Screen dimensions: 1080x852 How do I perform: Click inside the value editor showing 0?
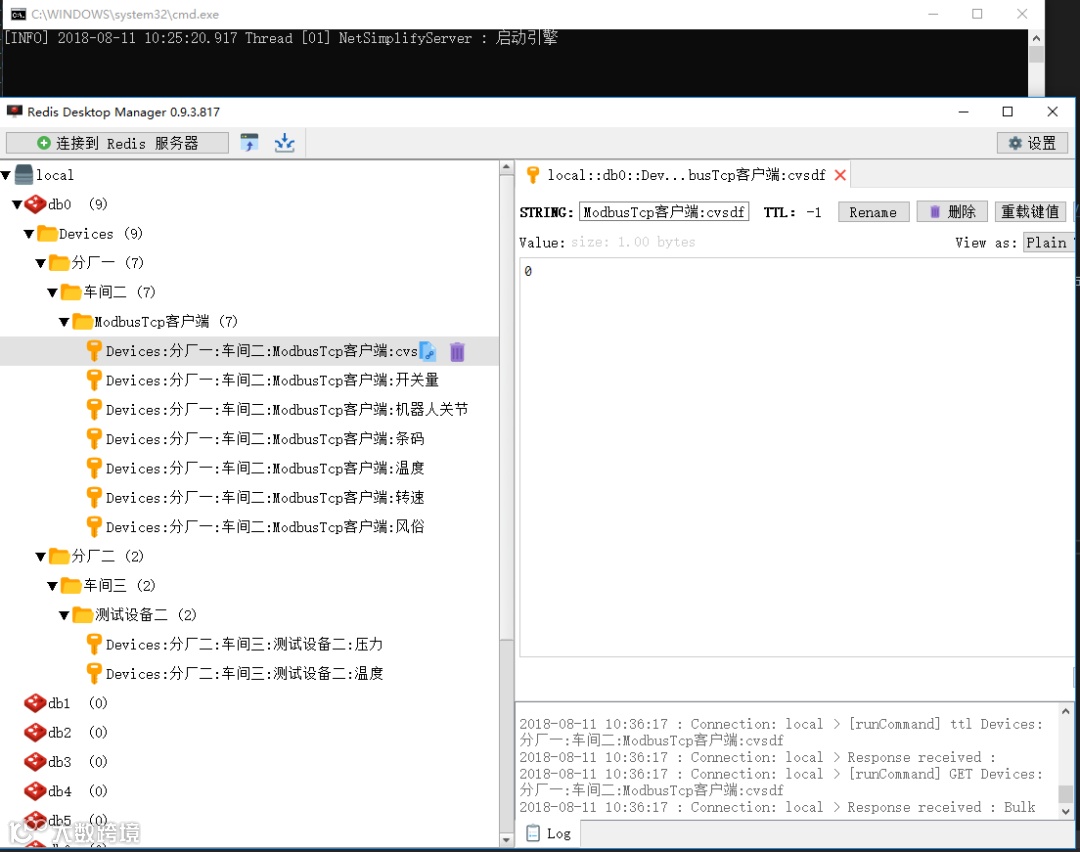coord(796,458)
